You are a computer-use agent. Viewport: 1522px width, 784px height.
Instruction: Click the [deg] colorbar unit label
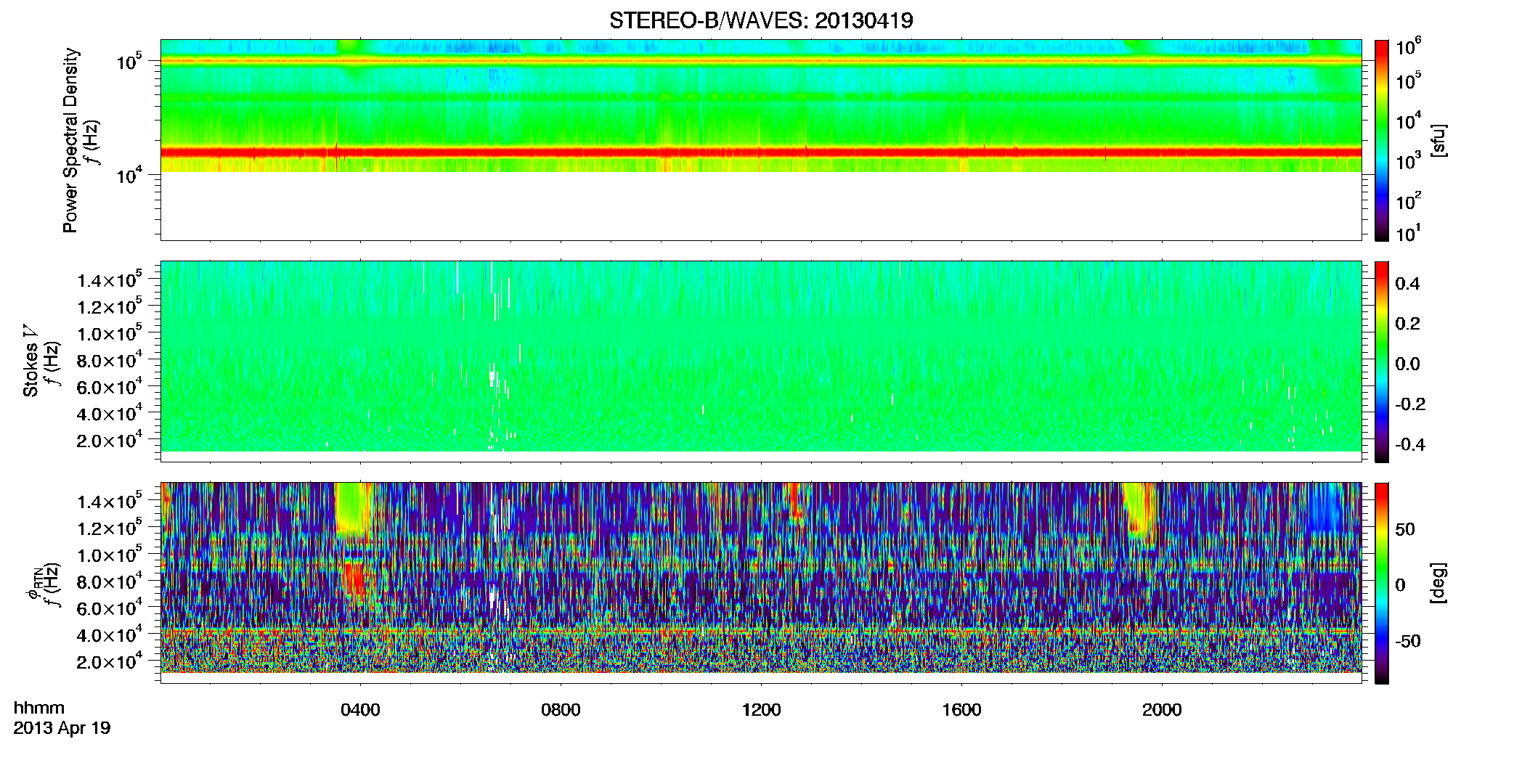tap(1438, 583)
